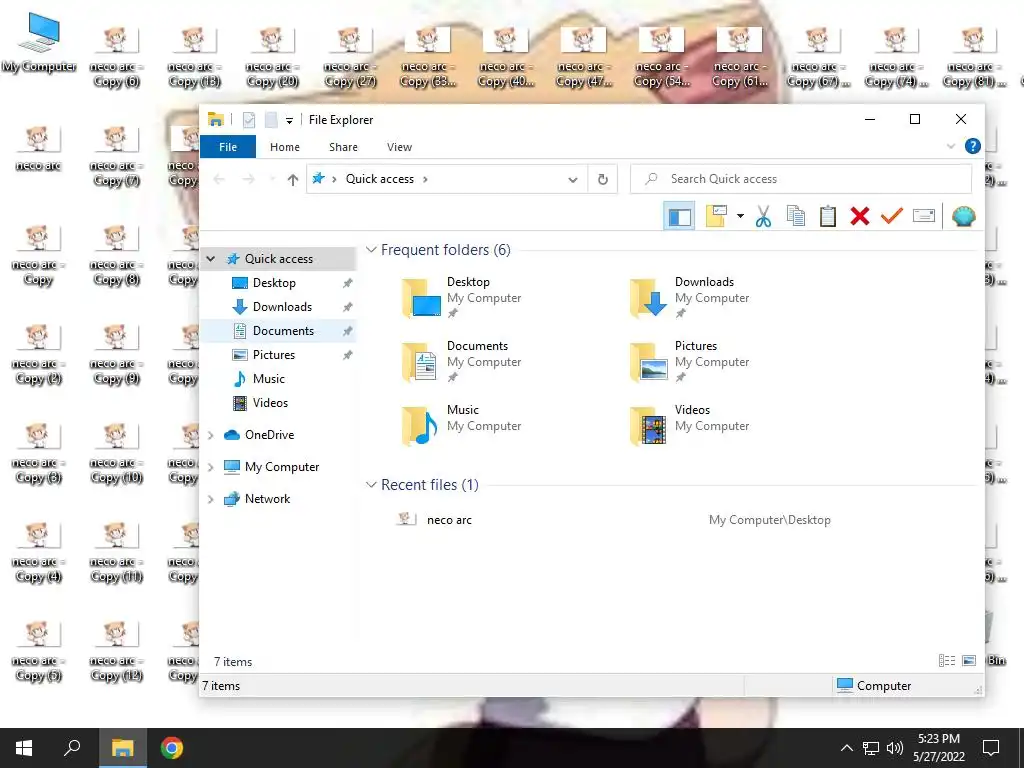Click File Explorer in the taskbar

click(122, 748)
